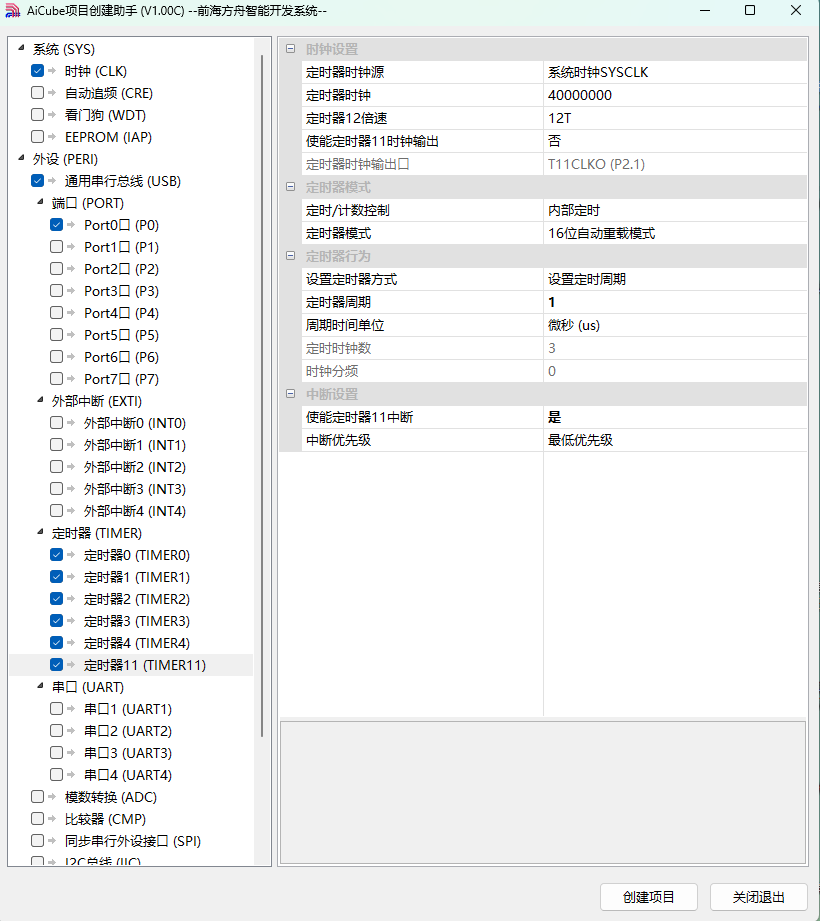Select the 定时器1 (TIMER1) tree item
The height and width of the screenshot is (921, 820).
point(137,577)
